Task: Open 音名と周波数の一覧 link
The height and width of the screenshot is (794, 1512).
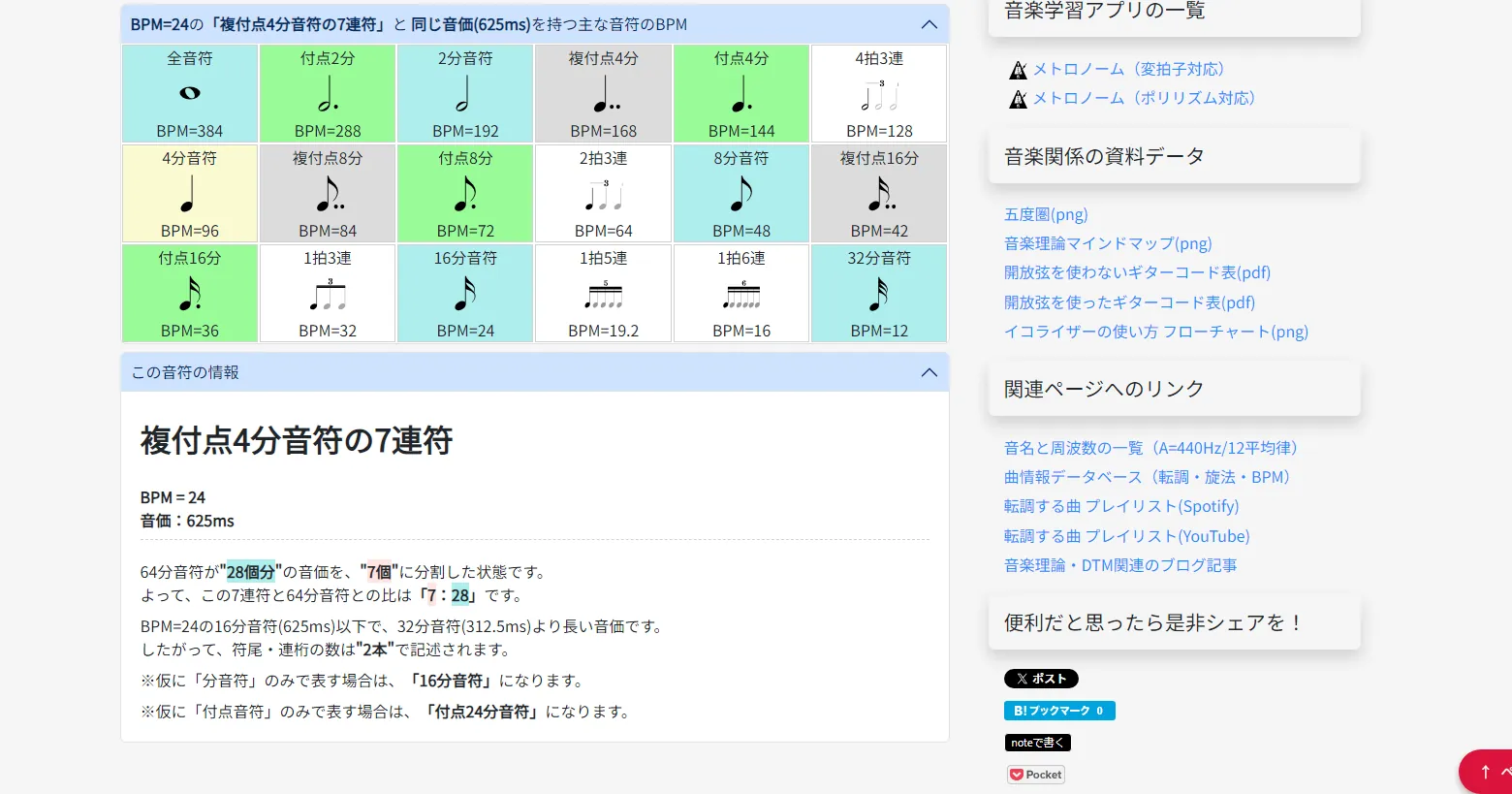Action: point(1150,448)
